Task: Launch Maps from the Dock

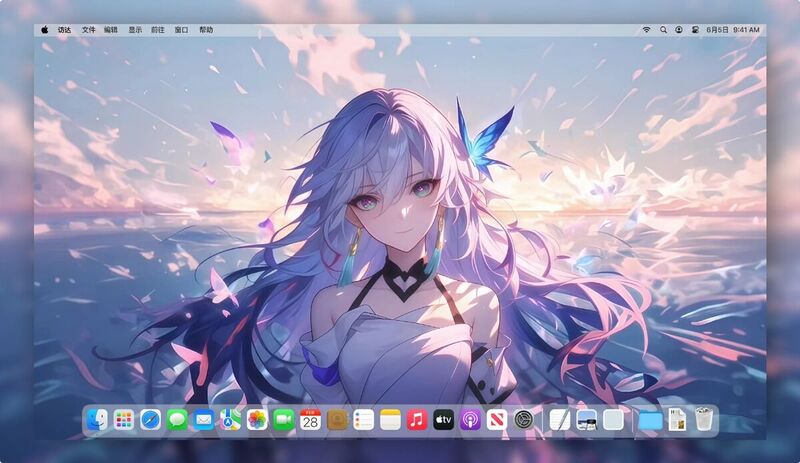Action: point(231,420)
